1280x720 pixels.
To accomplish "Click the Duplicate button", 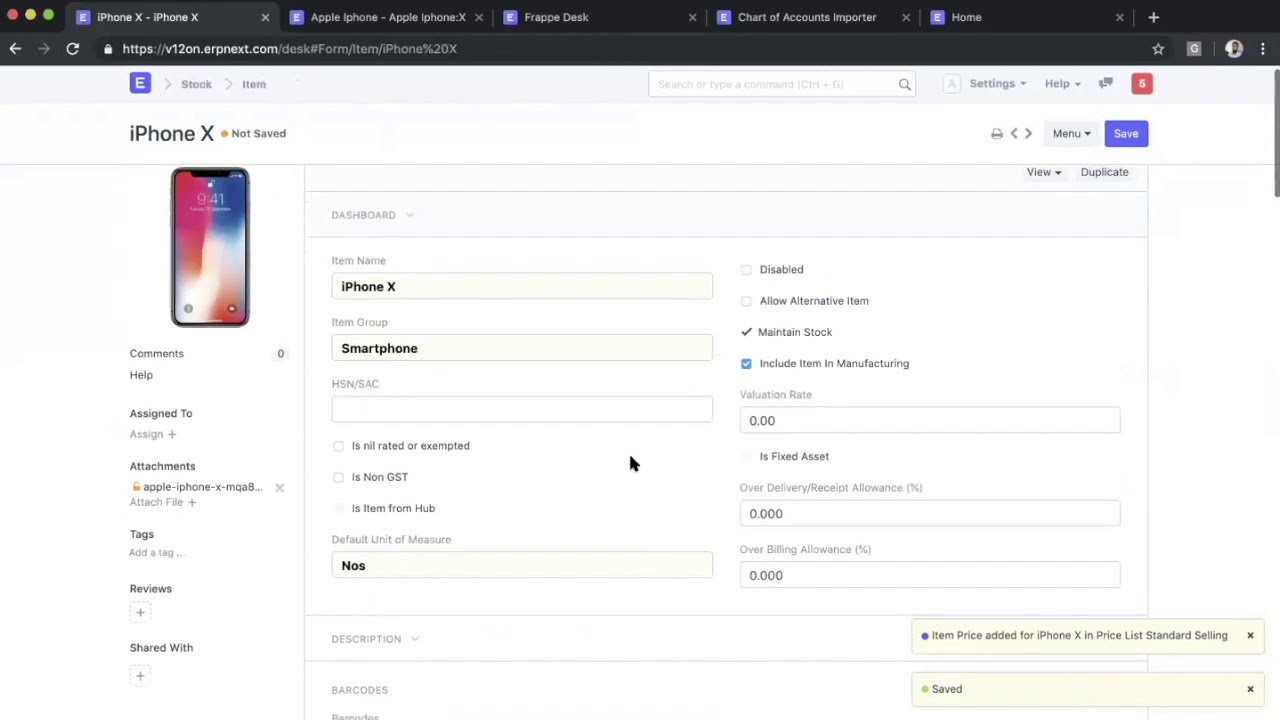I will click(1104, 172).
